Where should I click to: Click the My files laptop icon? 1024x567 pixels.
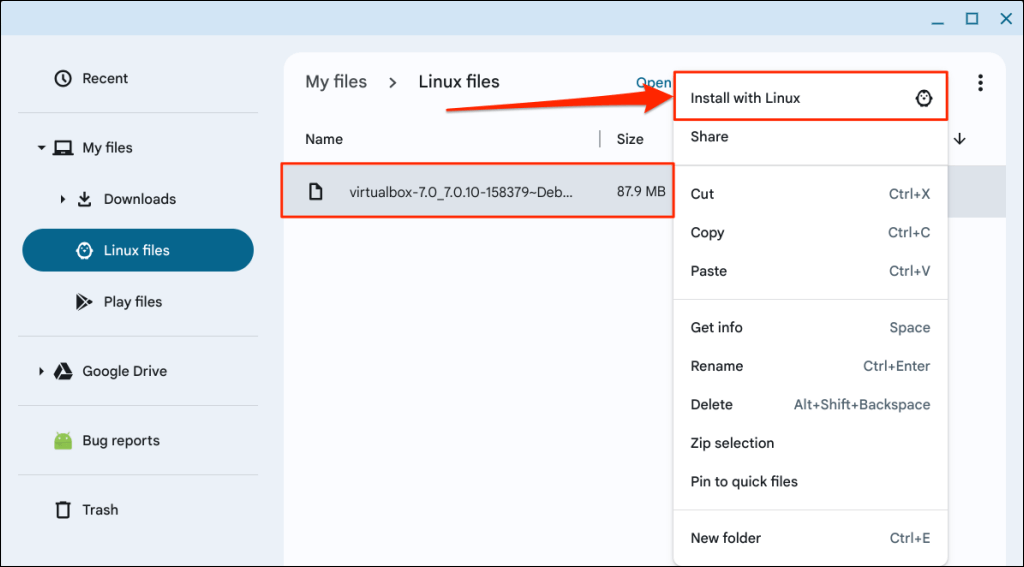click(x=63, y=148)
